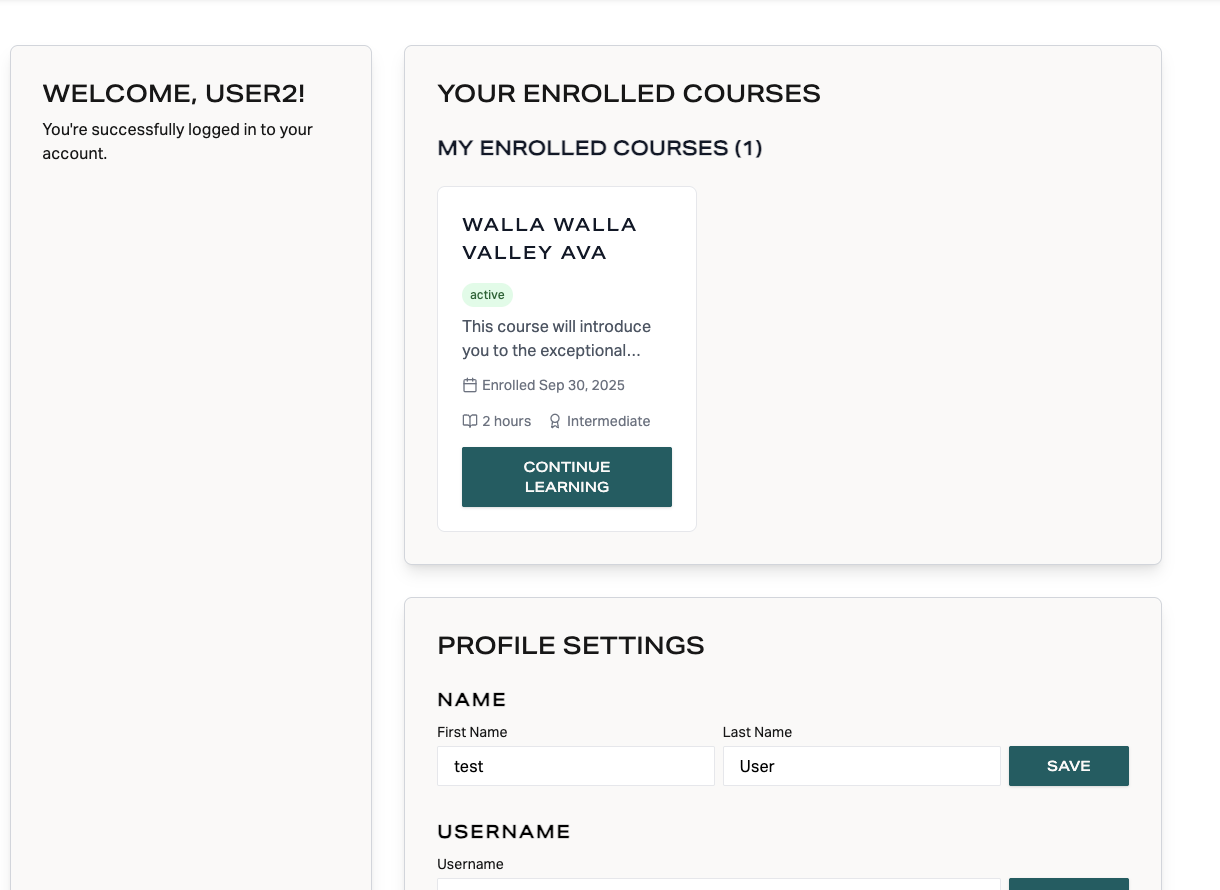
Task: Select the Enrolled Sep 30, 2025 text
Action: 553,385
